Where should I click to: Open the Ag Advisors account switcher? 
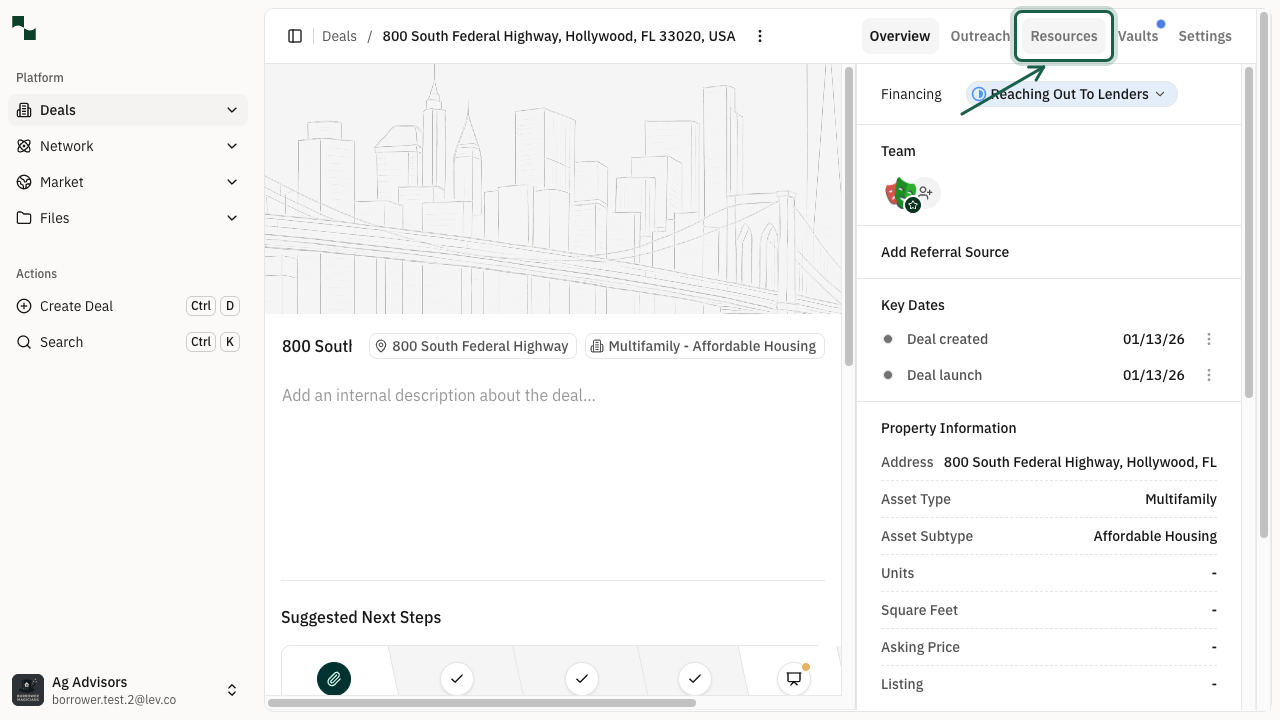click(232, 690)
